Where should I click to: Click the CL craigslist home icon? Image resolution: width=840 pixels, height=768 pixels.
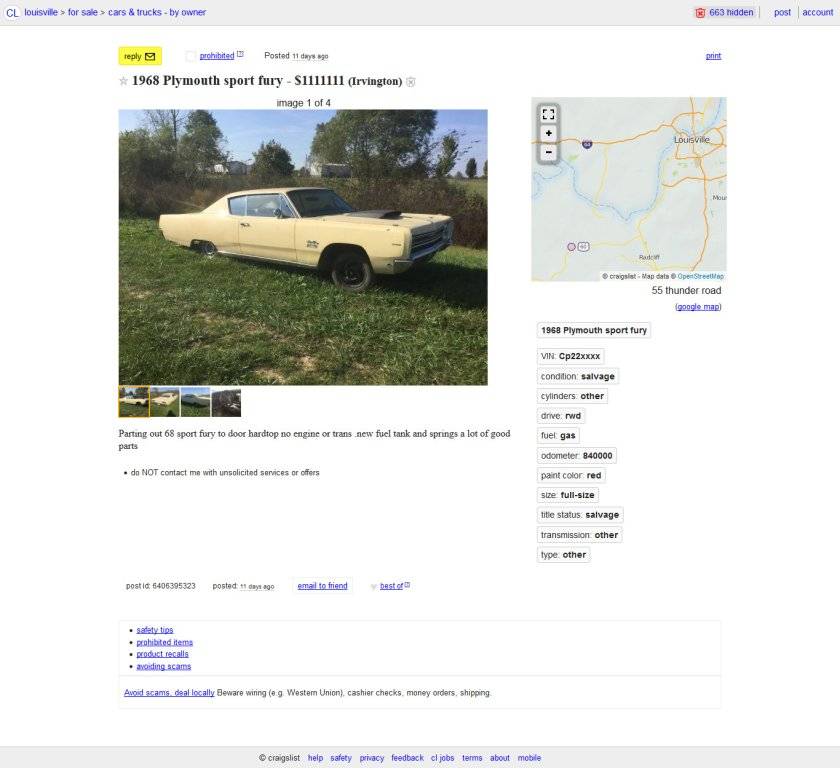click(12, 12)
